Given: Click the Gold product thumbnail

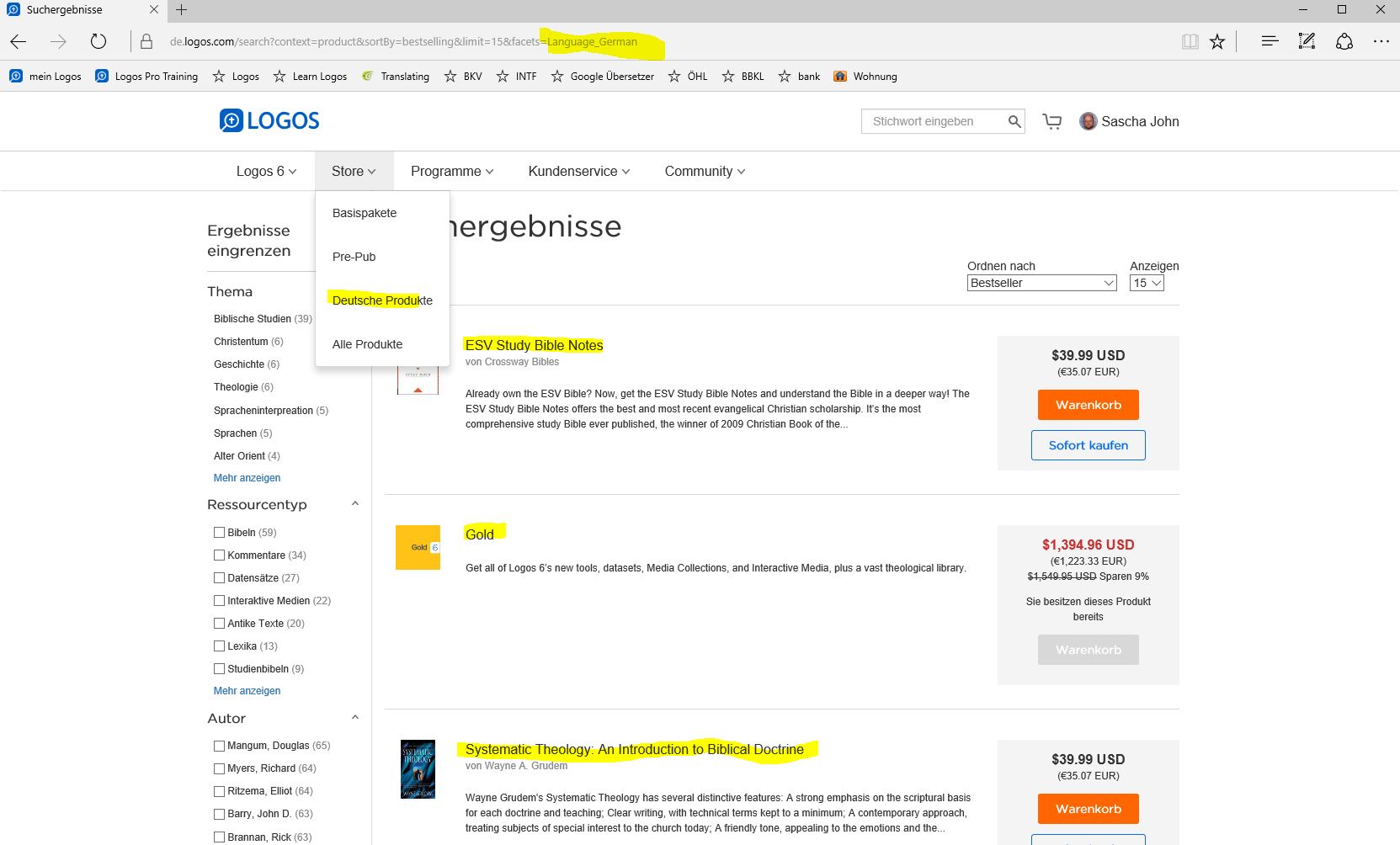Looking at the screenshot, I should [418, 547].
